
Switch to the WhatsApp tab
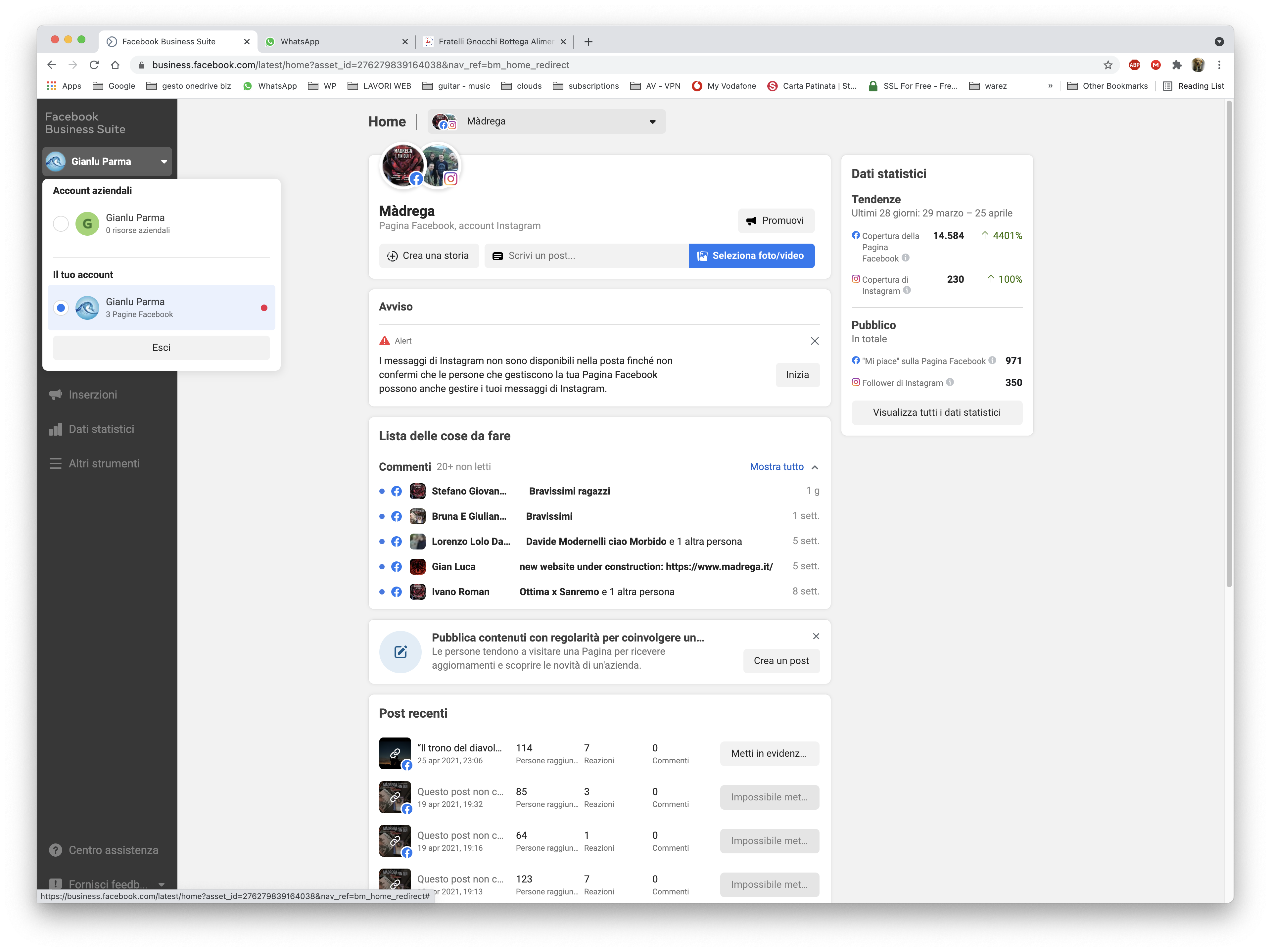point(337,41)
